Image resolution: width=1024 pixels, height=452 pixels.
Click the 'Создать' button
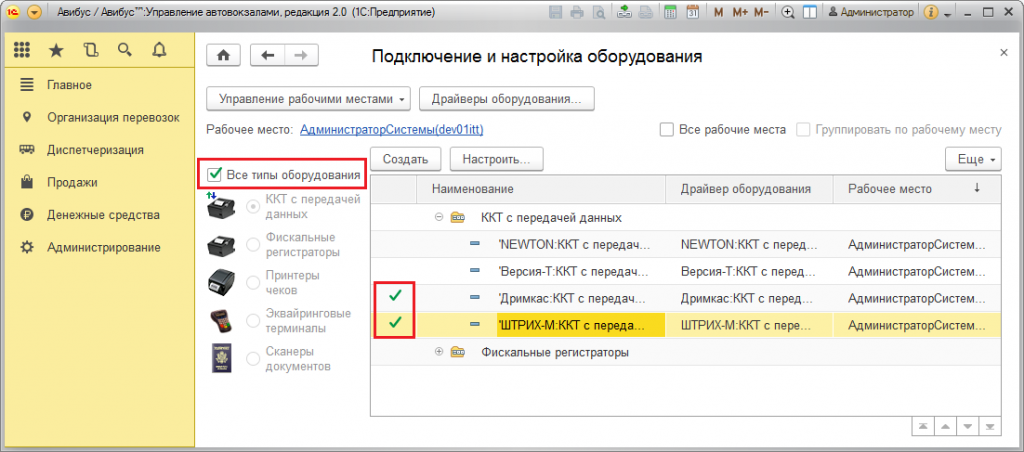pyautogui.click(x=405, y=159)
